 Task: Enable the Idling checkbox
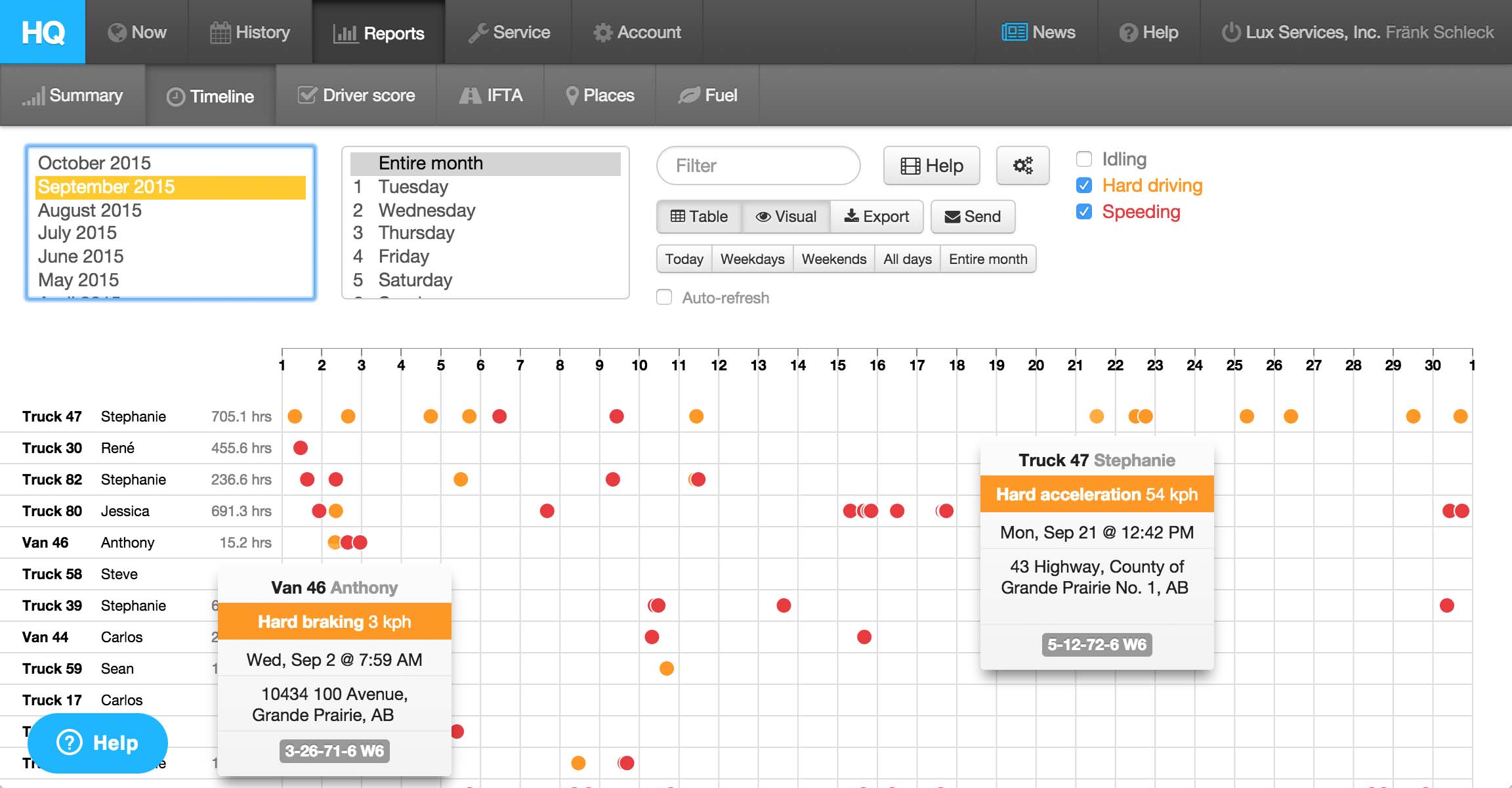[1084, 159]
